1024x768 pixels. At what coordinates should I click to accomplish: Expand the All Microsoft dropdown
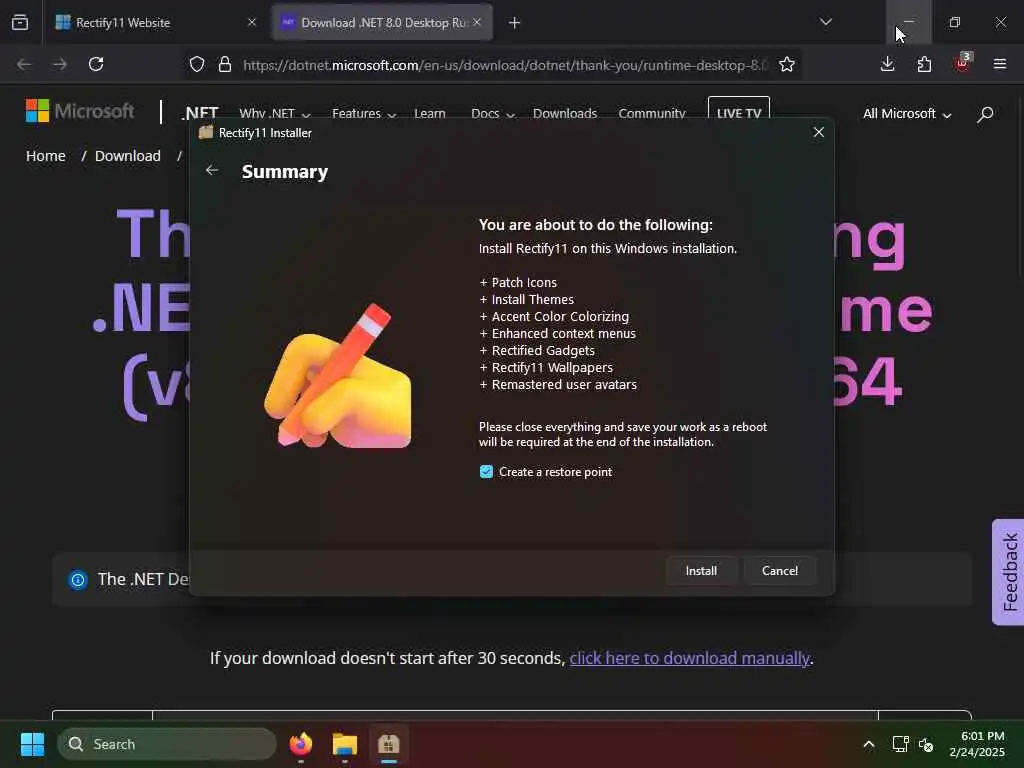tap(907, 114)
